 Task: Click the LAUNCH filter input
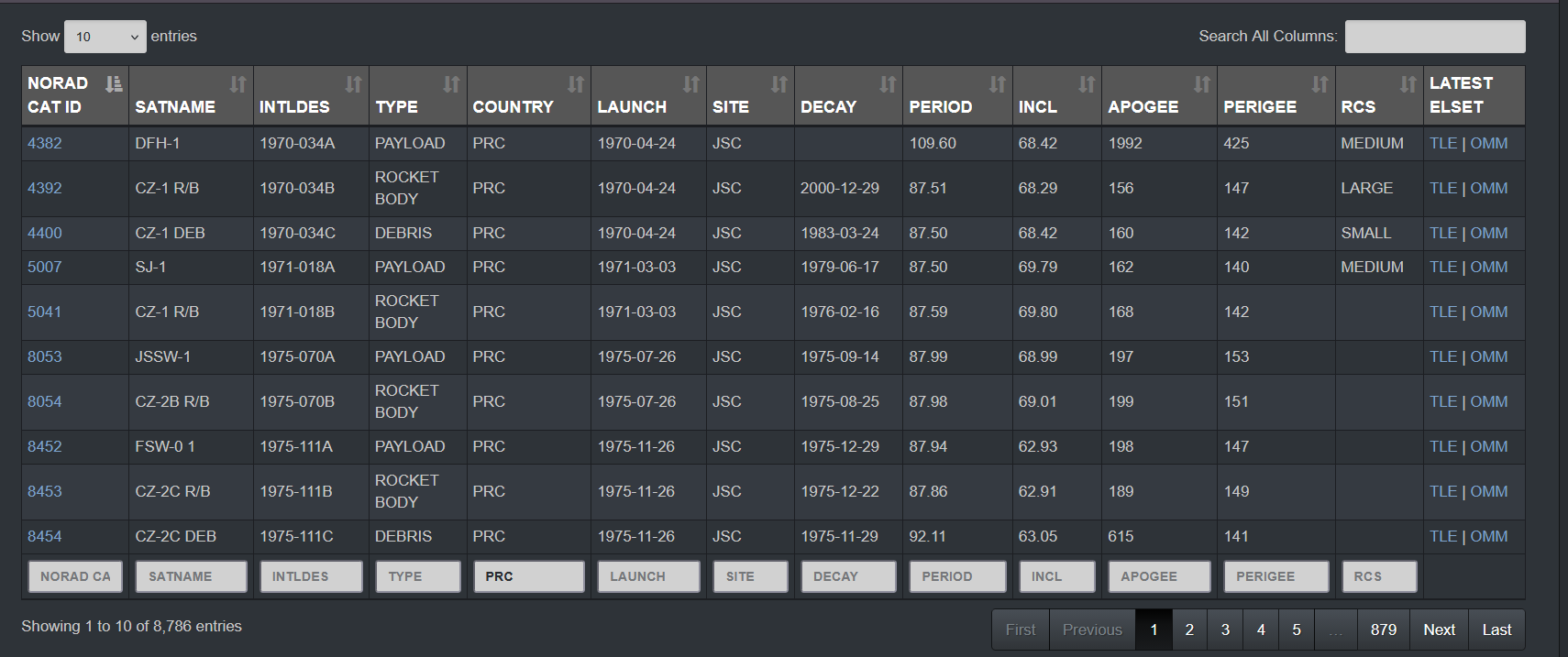pyautogui.click(x=648, y=576)
